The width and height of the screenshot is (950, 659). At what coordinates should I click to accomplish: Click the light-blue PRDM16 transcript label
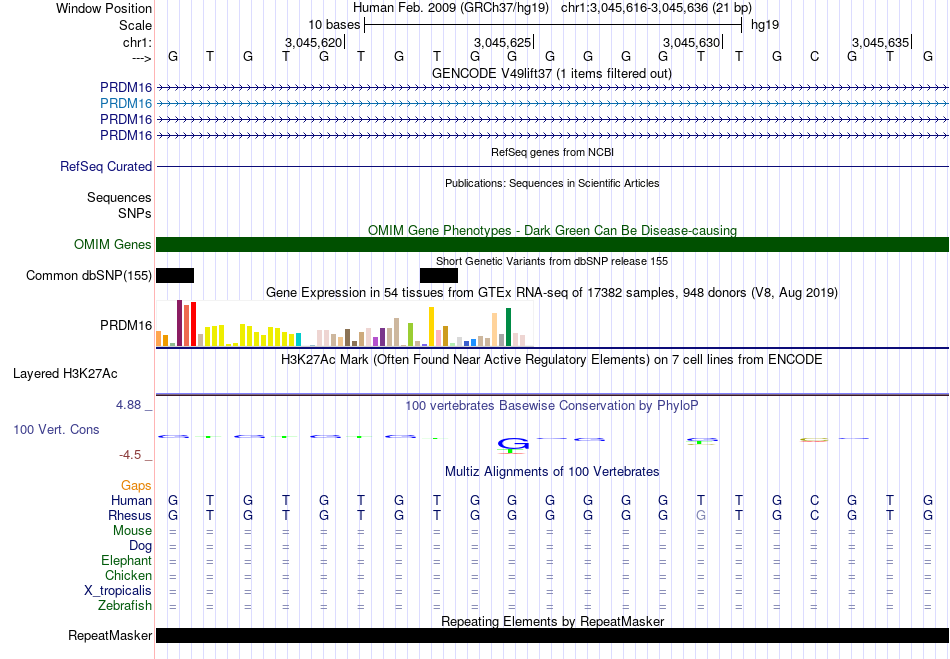point(126,104)
